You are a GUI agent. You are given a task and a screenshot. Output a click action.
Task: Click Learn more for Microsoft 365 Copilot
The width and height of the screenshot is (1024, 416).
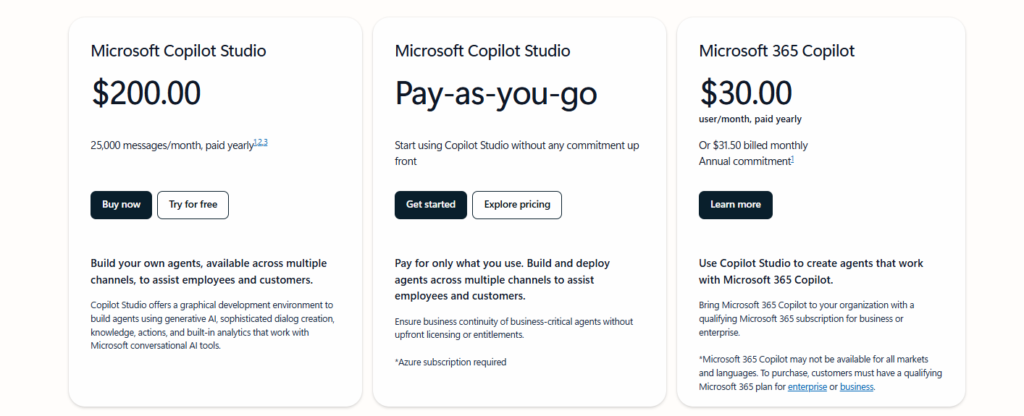(x=735, y=205)
